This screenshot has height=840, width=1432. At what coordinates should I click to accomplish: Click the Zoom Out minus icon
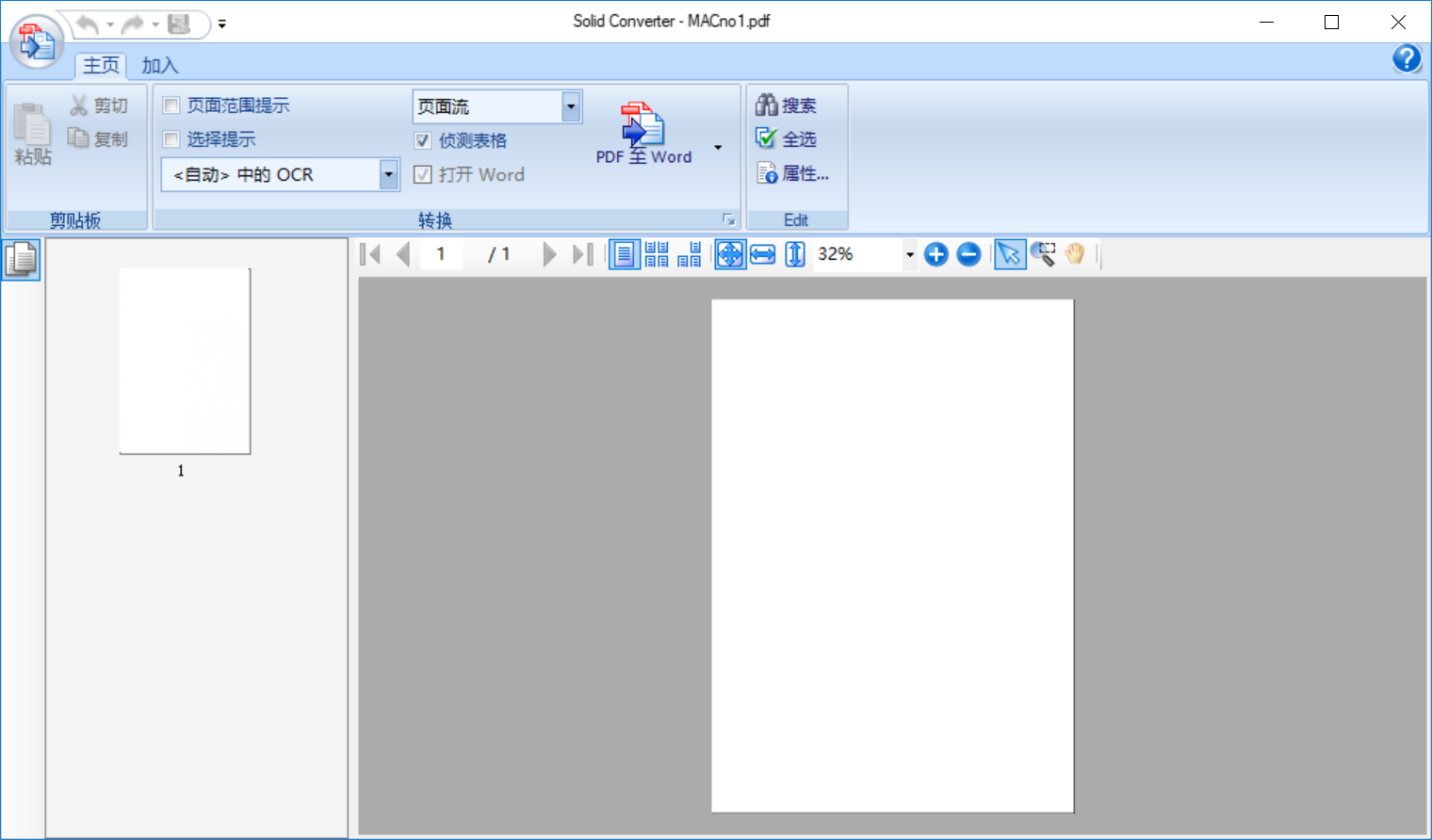coord(968,254)
